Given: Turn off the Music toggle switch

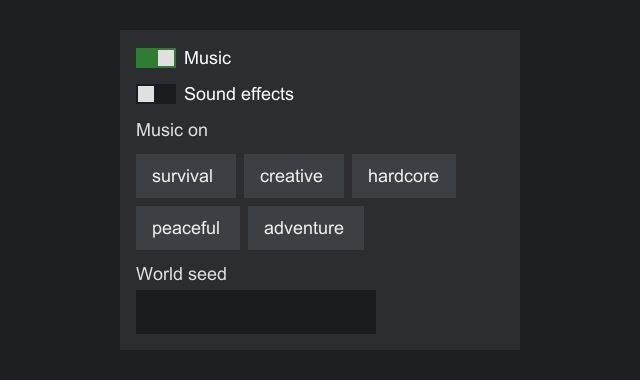Looking at the screenshot, I should (x=156, y=58).
